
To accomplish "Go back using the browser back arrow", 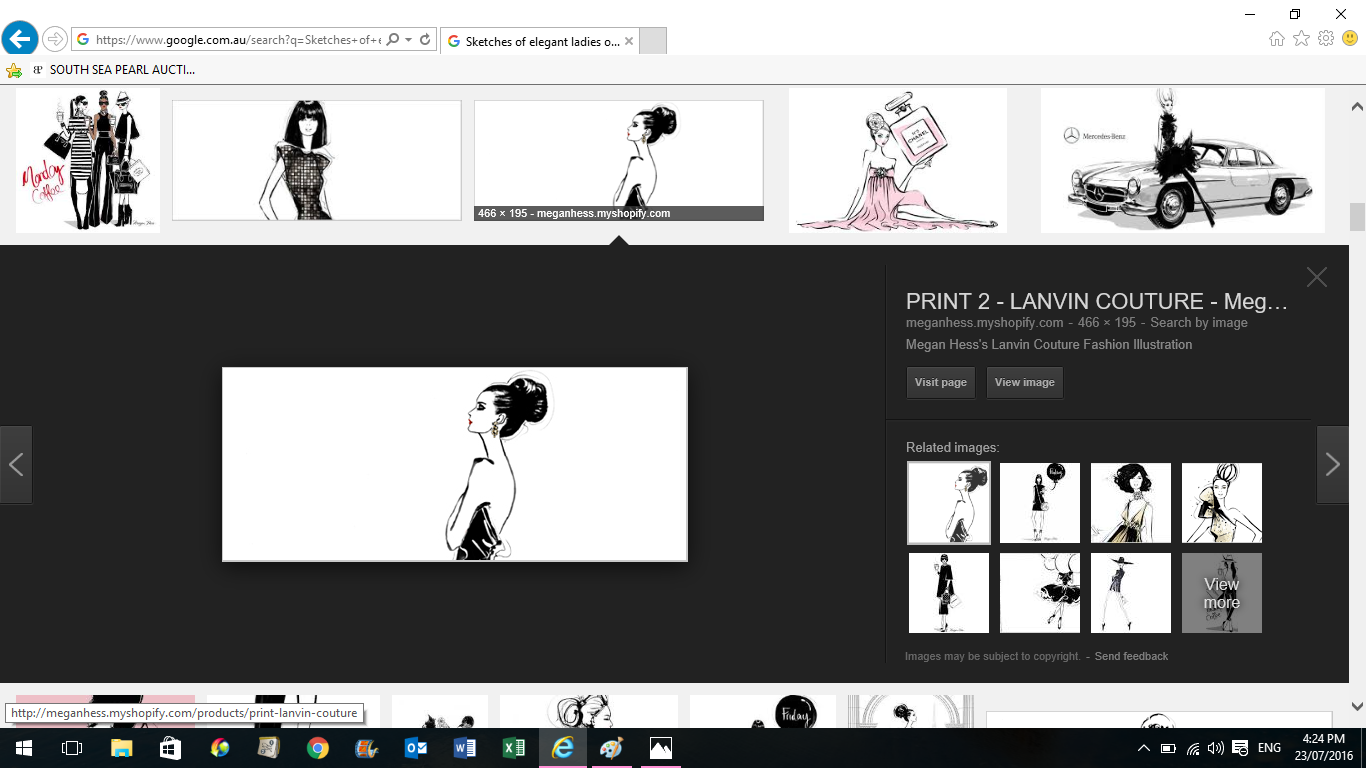I will (19, 40).
